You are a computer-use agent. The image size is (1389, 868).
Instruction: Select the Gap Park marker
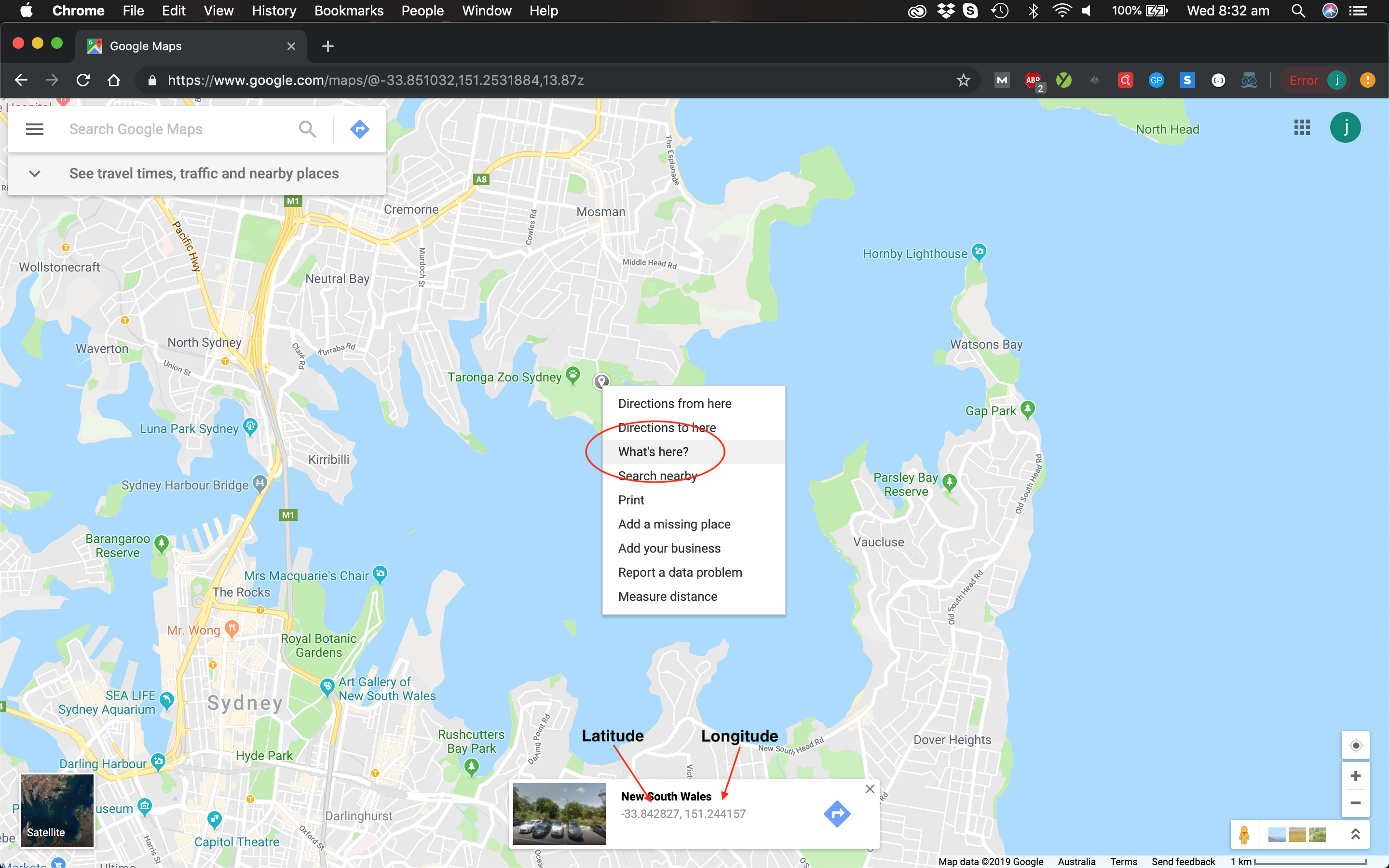point(1027,409)
